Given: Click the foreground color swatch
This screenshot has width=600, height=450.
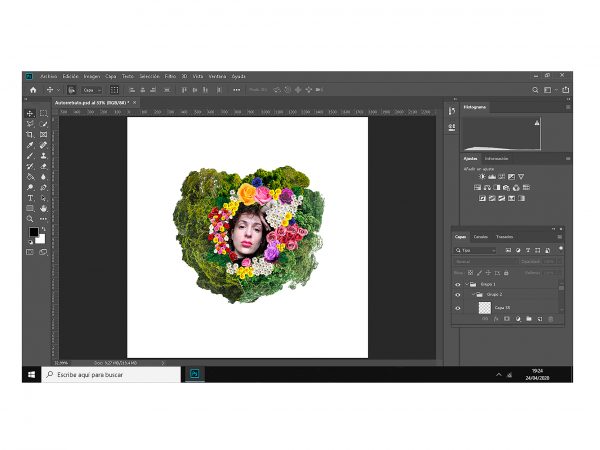Looking at the screenshot, I should point(33,232).
